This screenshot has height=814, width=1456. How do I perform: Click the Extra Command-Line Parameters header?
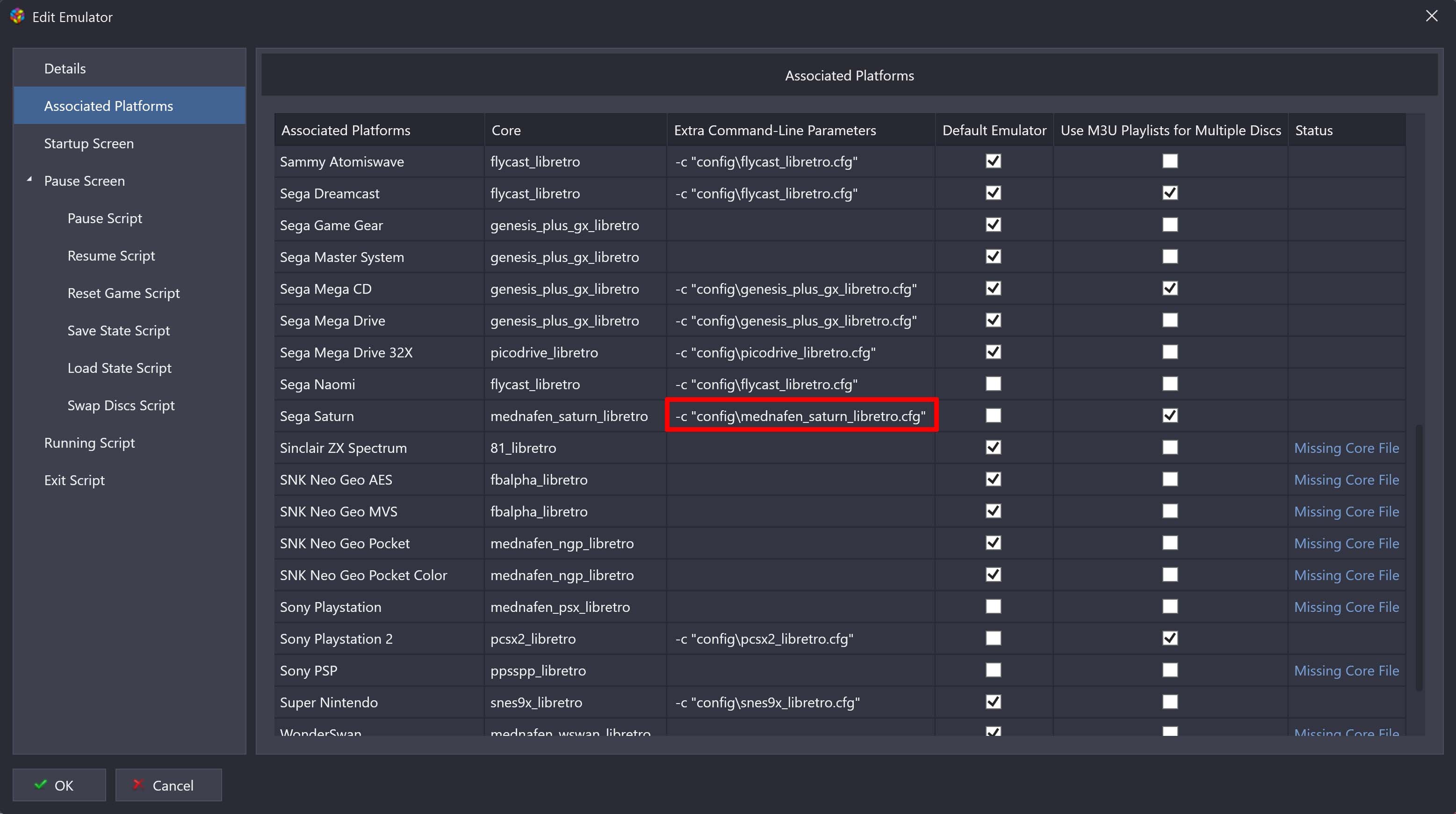pyautogui.click(x=801, y=130)
